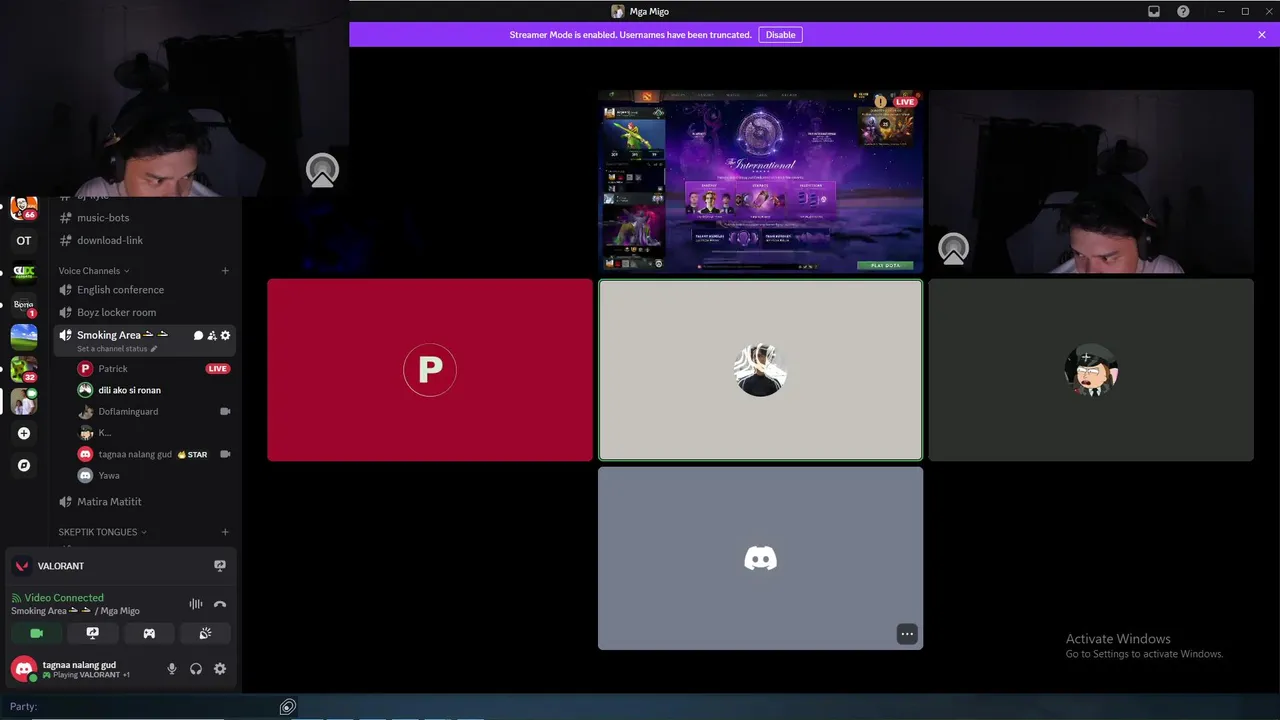Dismiss the Streamer Mode banner
1280x720 pixels.
click(x=1262, y=35)
